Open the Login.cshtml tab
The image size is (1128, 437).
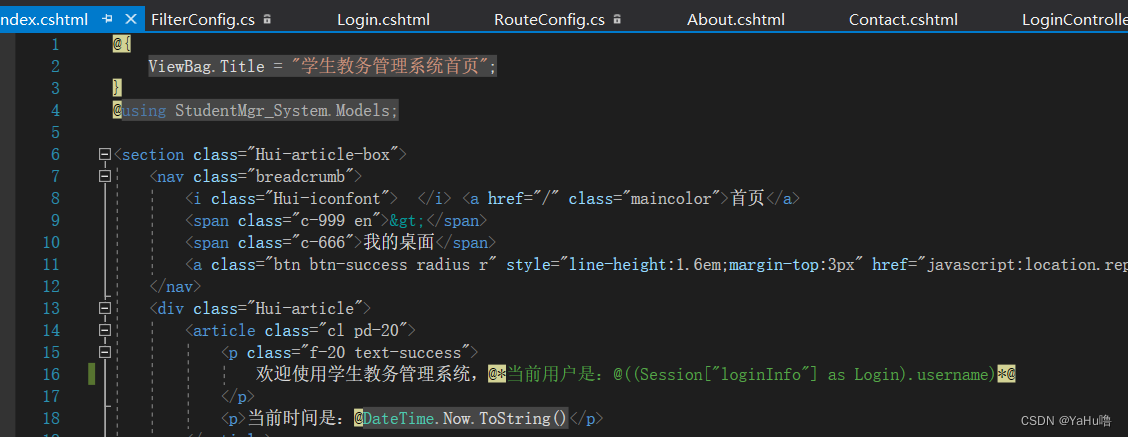coord(383,19)
